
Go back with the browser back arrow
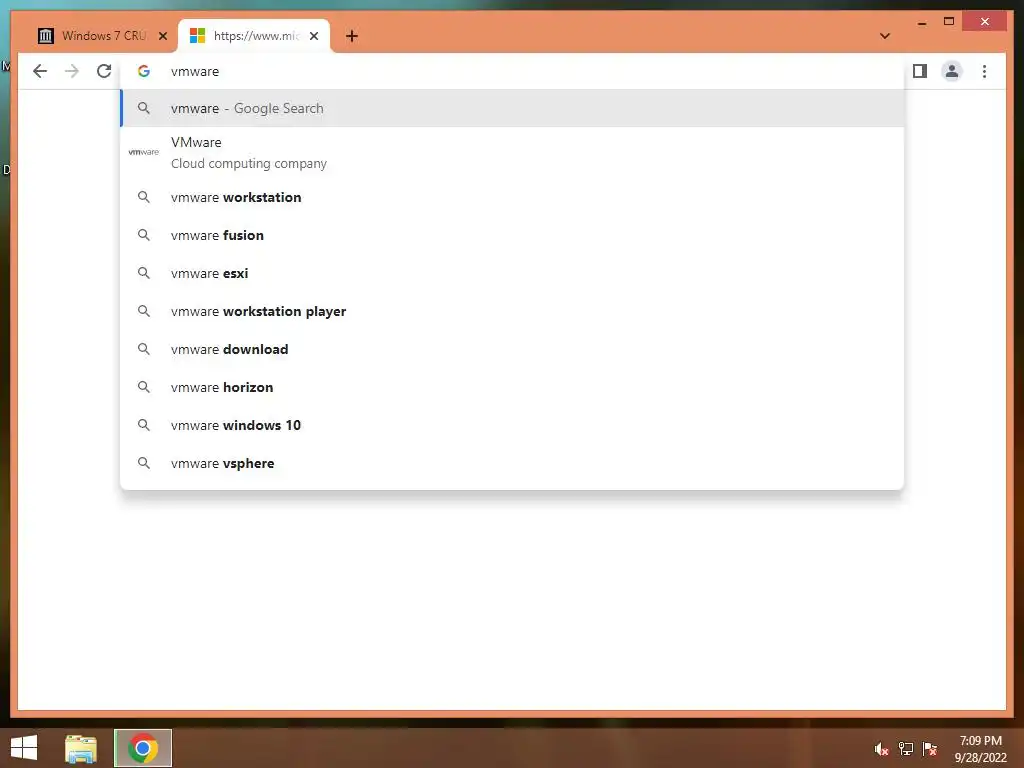coord(40,71)
